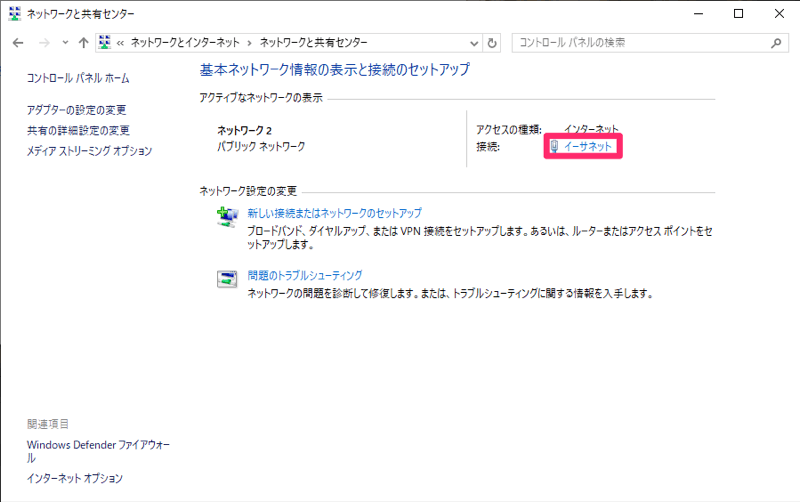Open コントロール パネル ホーム
The width and height of the screenshot is (800, 502).
pos(78,78)
